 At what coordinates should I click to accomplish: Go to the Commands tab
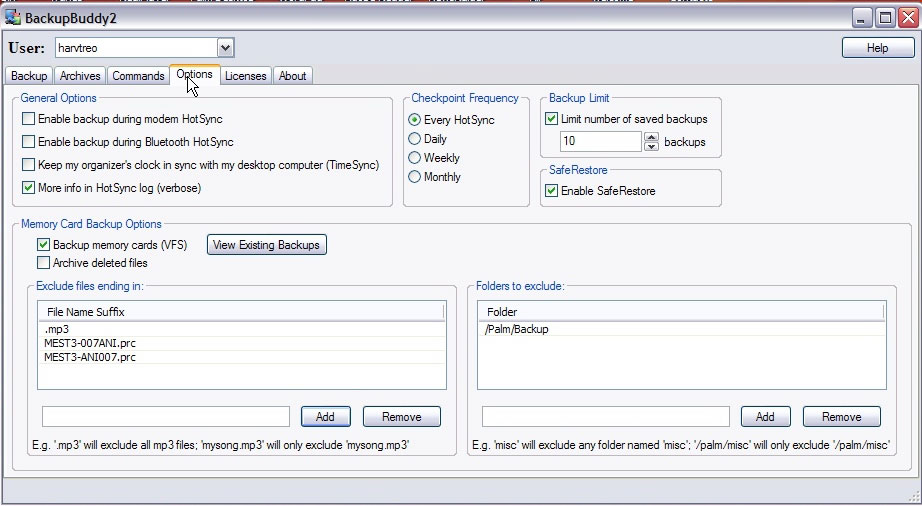pyautogui.click(x=138, y=76)
